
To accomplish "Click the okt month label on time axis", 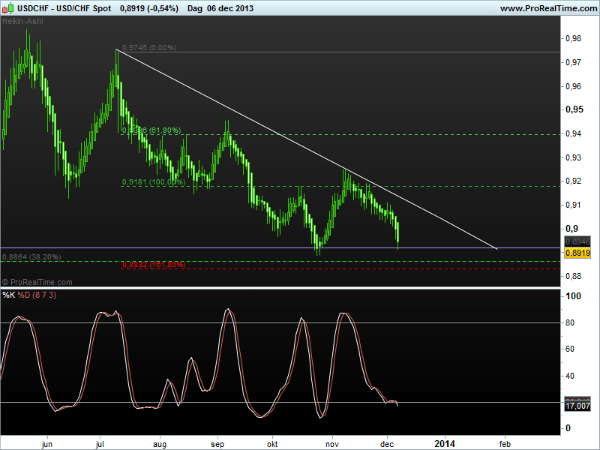I will tap(272, 444).
